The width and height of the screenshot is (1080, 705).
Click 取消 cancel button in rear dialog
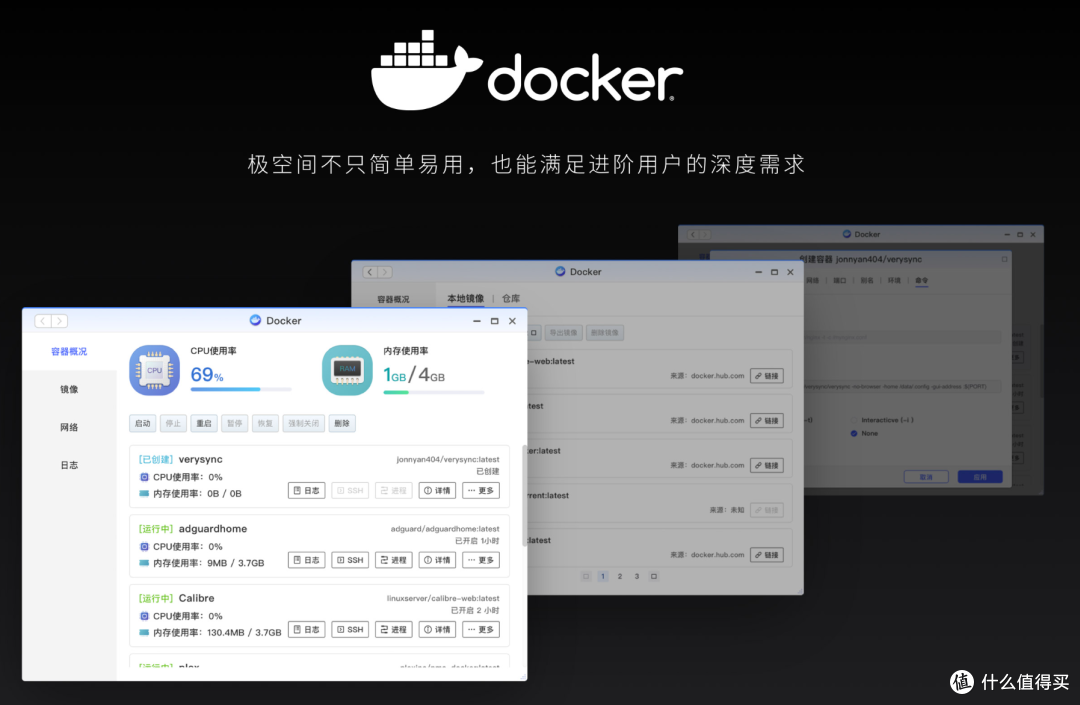click(x=926, y=477)
